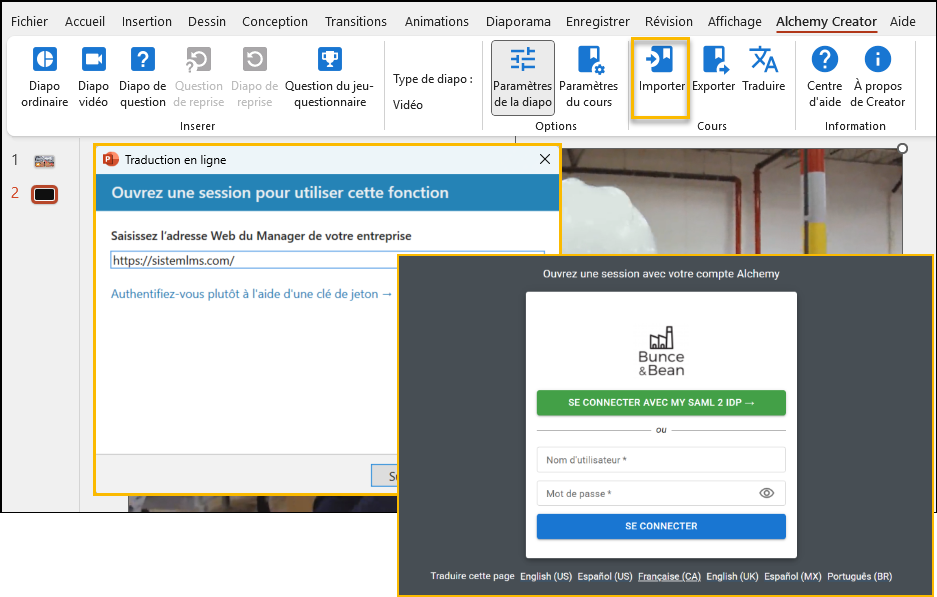Open Paramètres du cours
The height and width of the screenshot is (597, 937).
coord(588,77)
